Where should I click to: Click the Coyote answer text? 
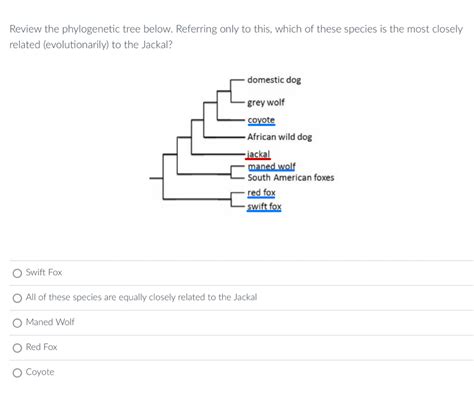pyautogui.click(x=40, y=372)
